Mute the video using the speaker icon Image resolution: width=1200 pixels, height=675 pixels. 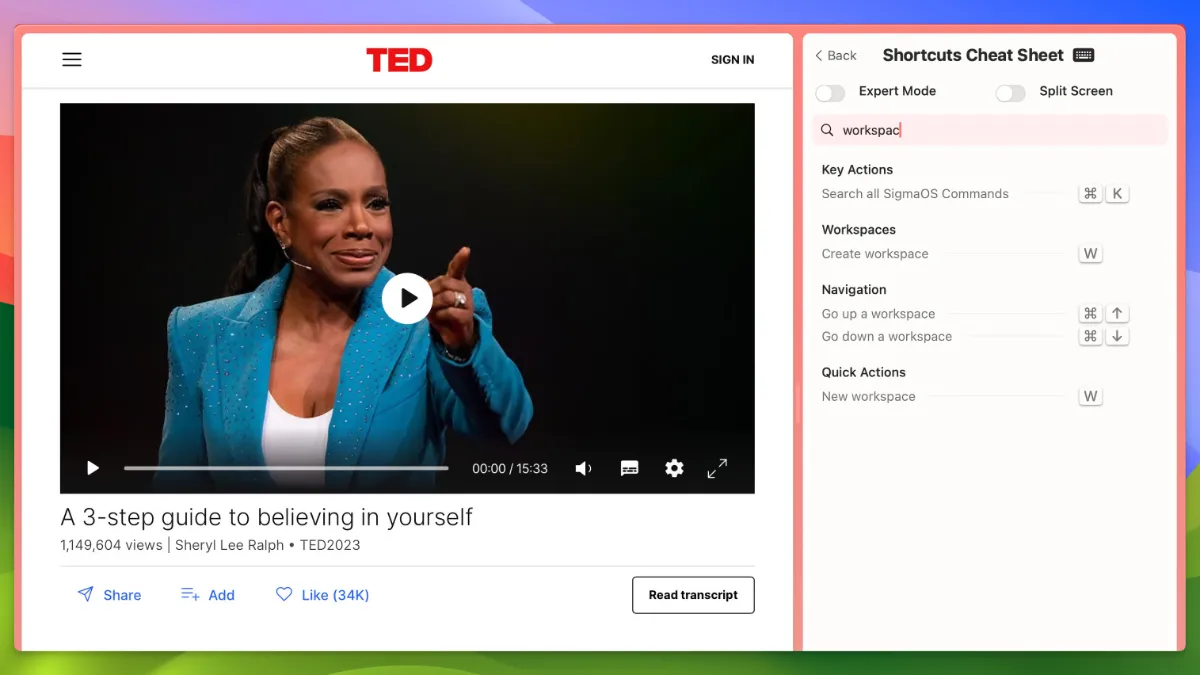[584, 468]
